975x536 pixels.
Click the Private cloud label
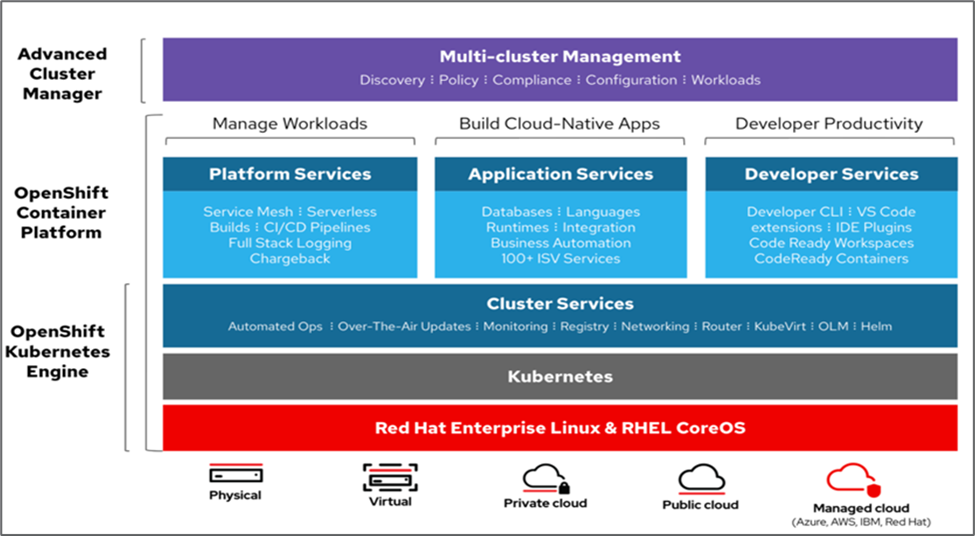pyautogui.click(x=545, y=503)
